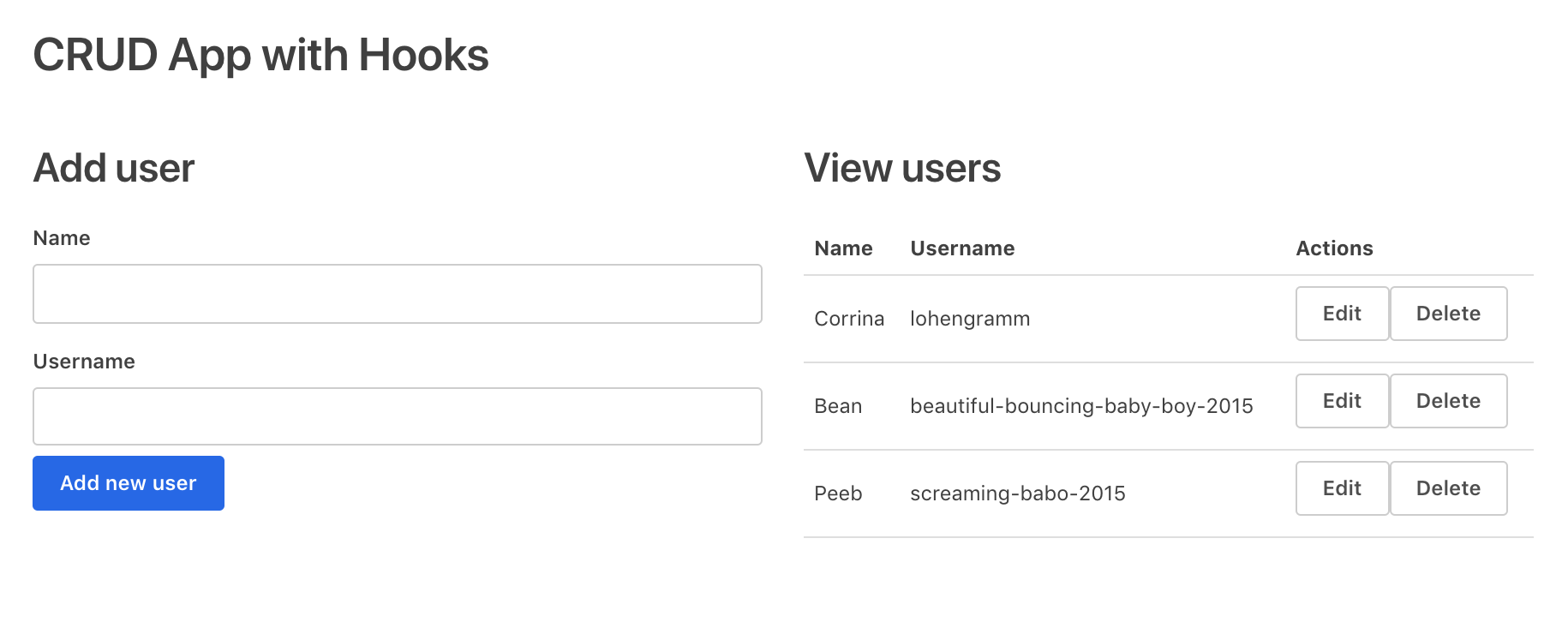Click the Add user heading
The image size is (1568, 622).
(114, 168)
